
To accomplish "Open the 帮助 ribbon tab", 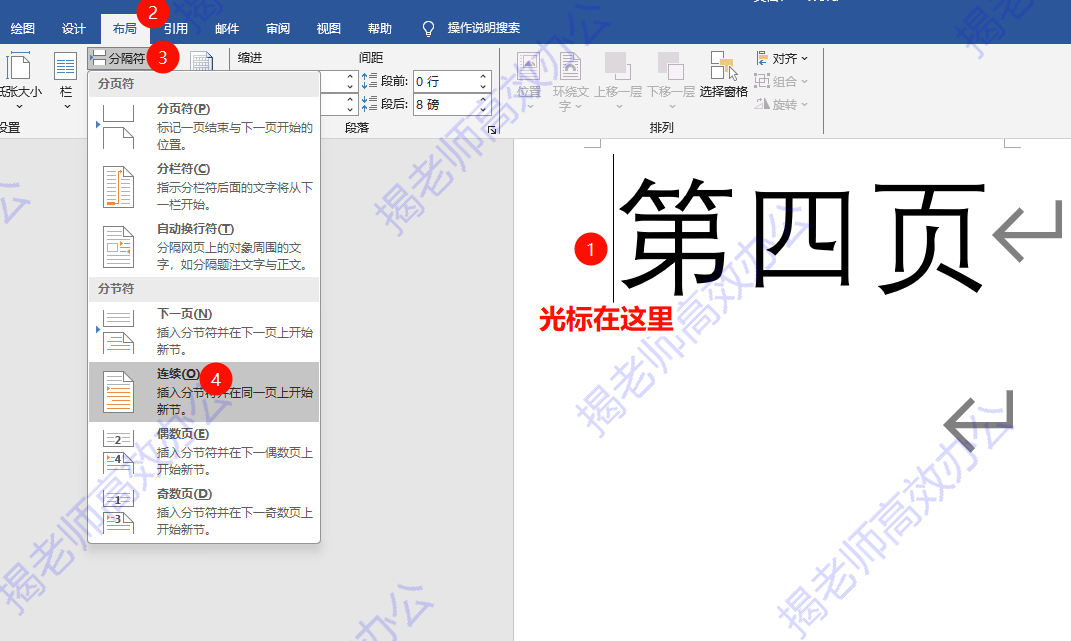I will 380,28.
